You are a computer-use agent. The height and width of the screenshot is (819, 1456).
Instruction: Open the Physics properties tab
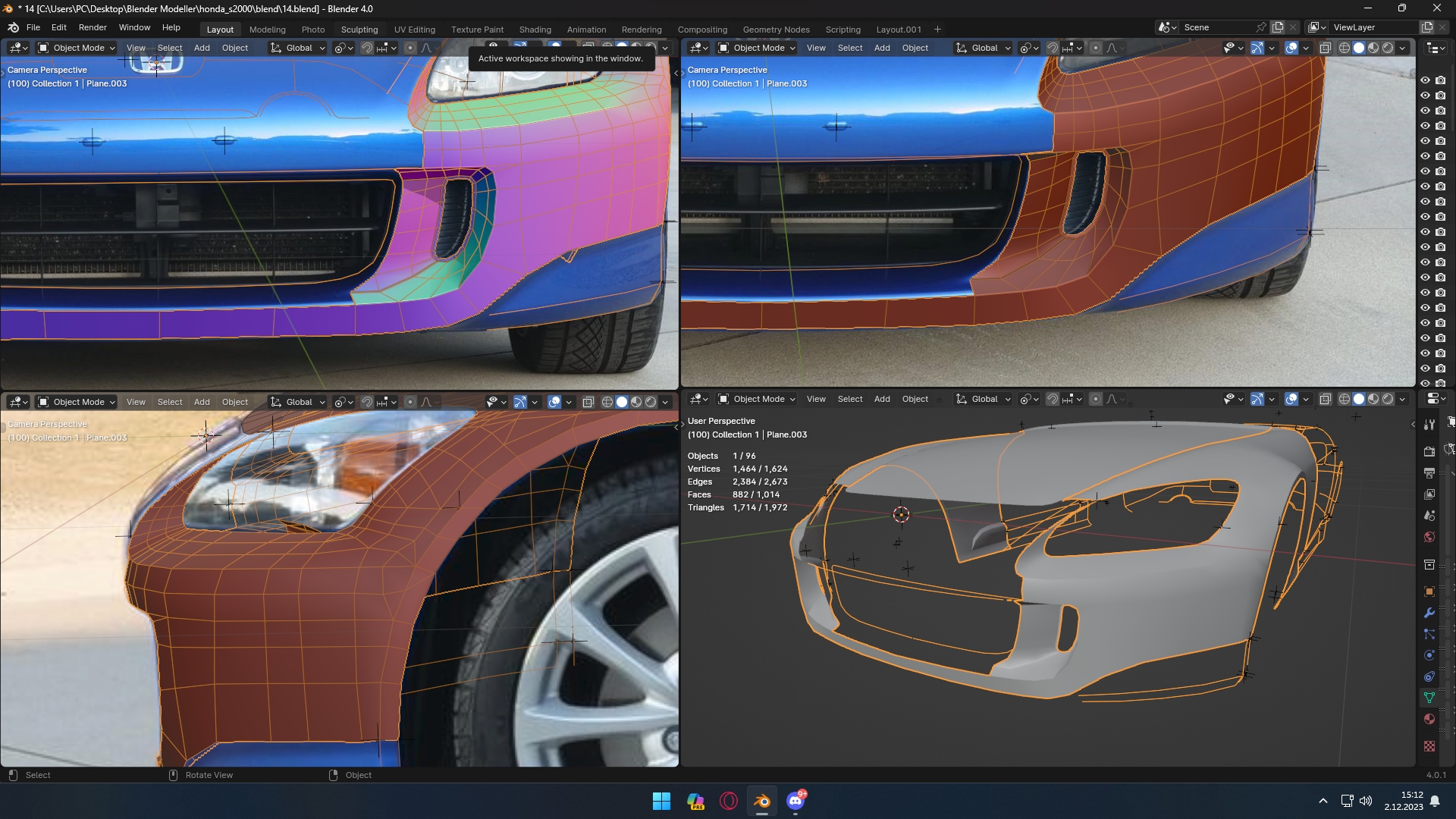[1429, 655]
